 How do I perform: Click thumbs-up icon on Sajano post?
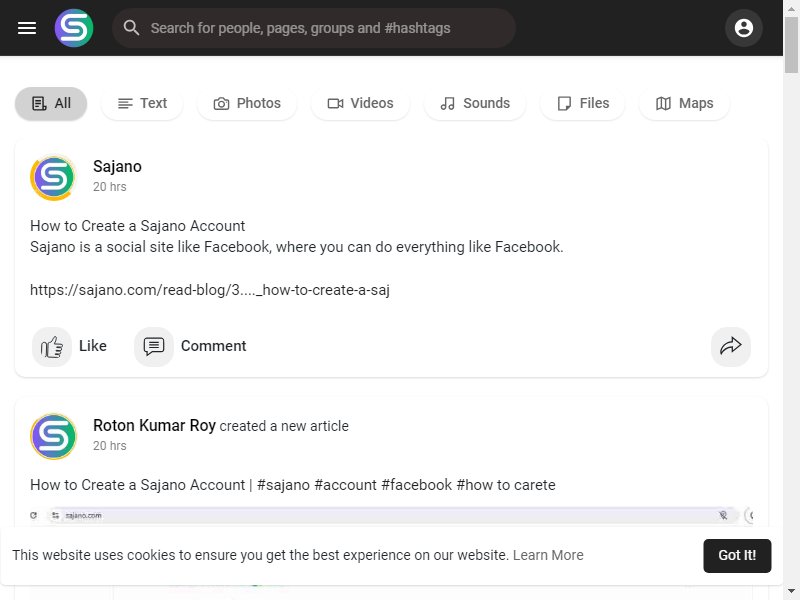click(52, 347)
